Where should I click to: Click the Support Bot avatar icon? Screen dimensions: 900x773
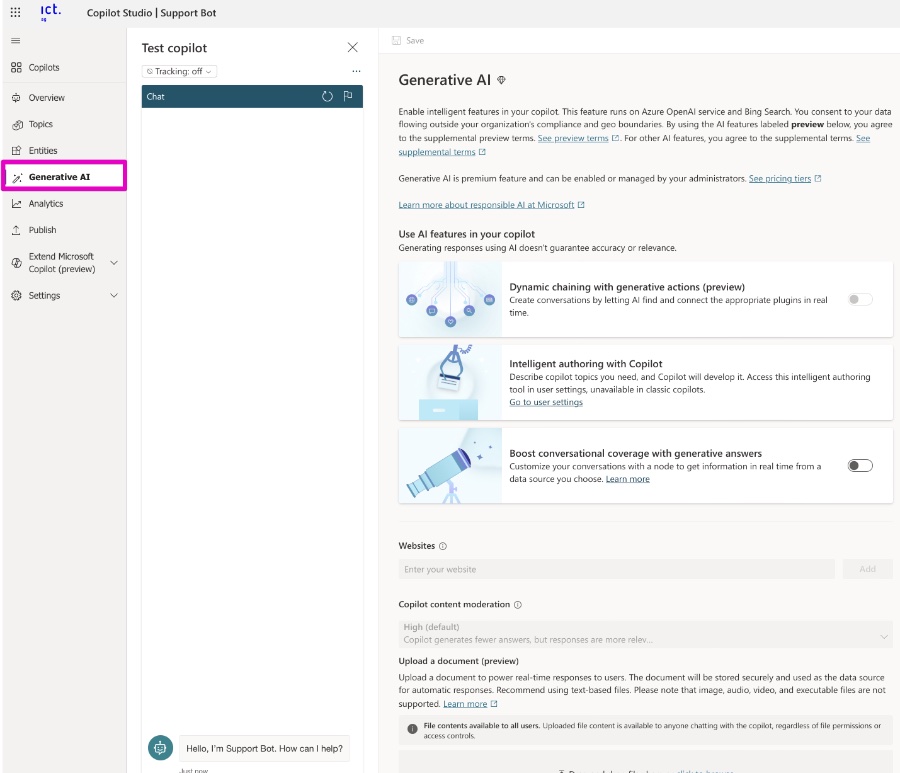160,748
